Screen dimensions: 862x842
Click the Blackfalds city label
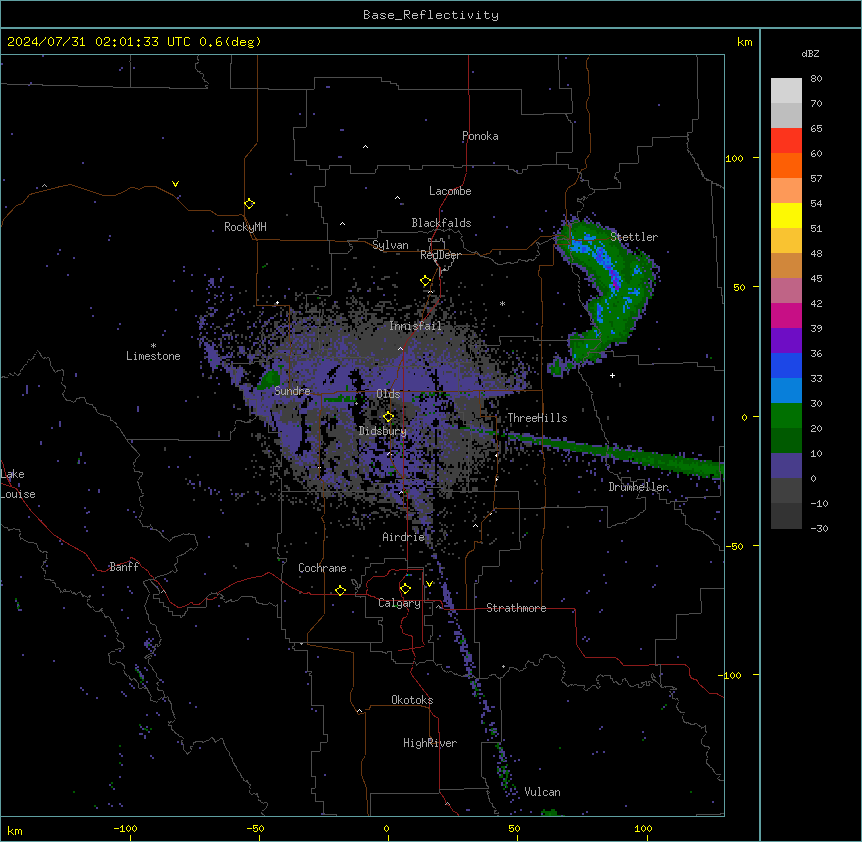(x=441, y=223)
